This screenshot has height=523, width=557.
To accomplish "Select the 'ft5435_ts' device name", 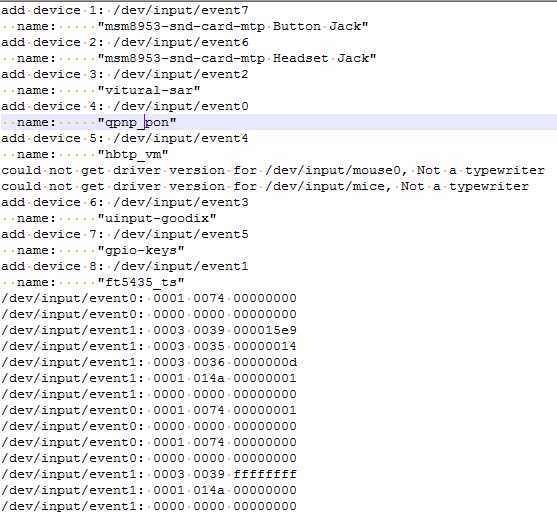I will tap(141, 282).
